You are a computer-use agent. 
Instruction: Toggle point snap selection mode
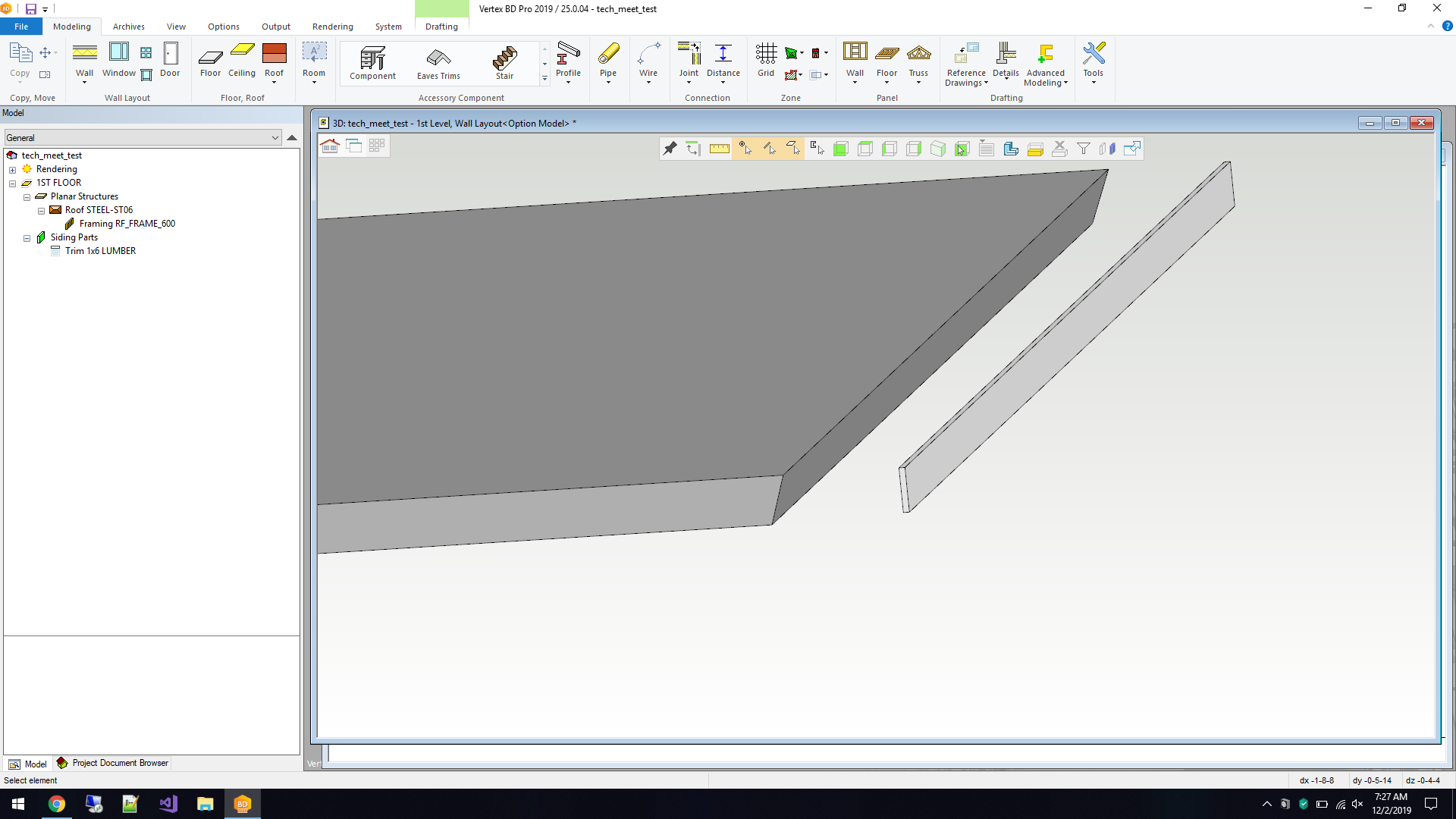pos(745,149)
